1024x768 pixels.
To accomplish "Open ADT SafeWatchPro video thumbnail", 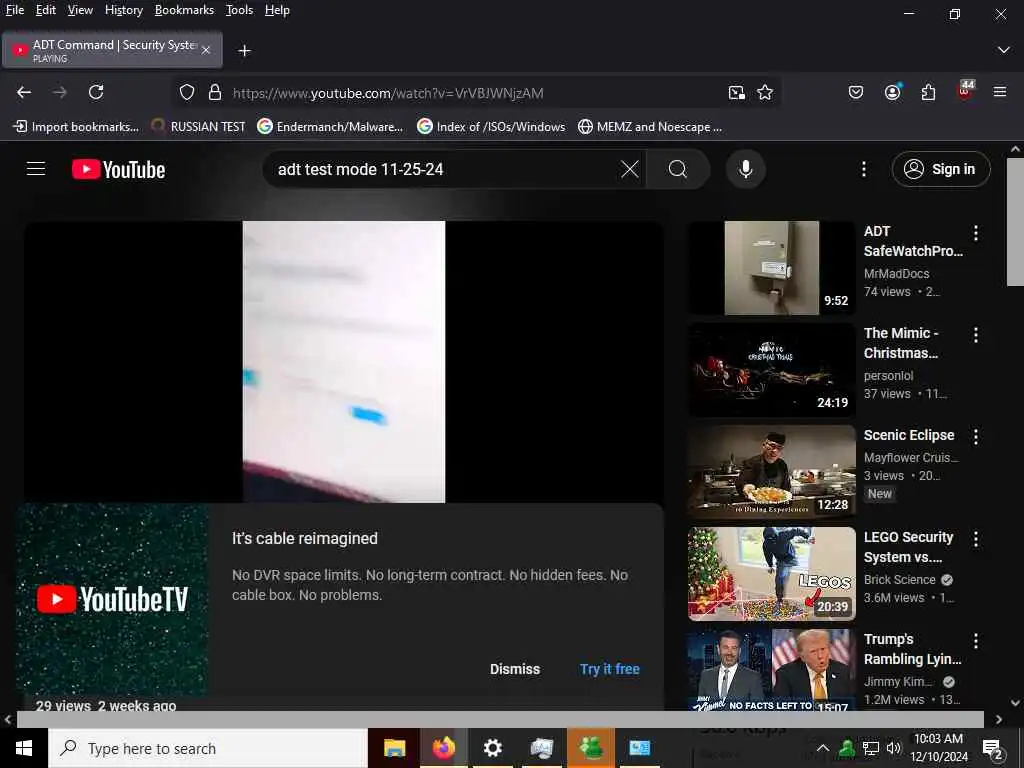I will point(771,268).
